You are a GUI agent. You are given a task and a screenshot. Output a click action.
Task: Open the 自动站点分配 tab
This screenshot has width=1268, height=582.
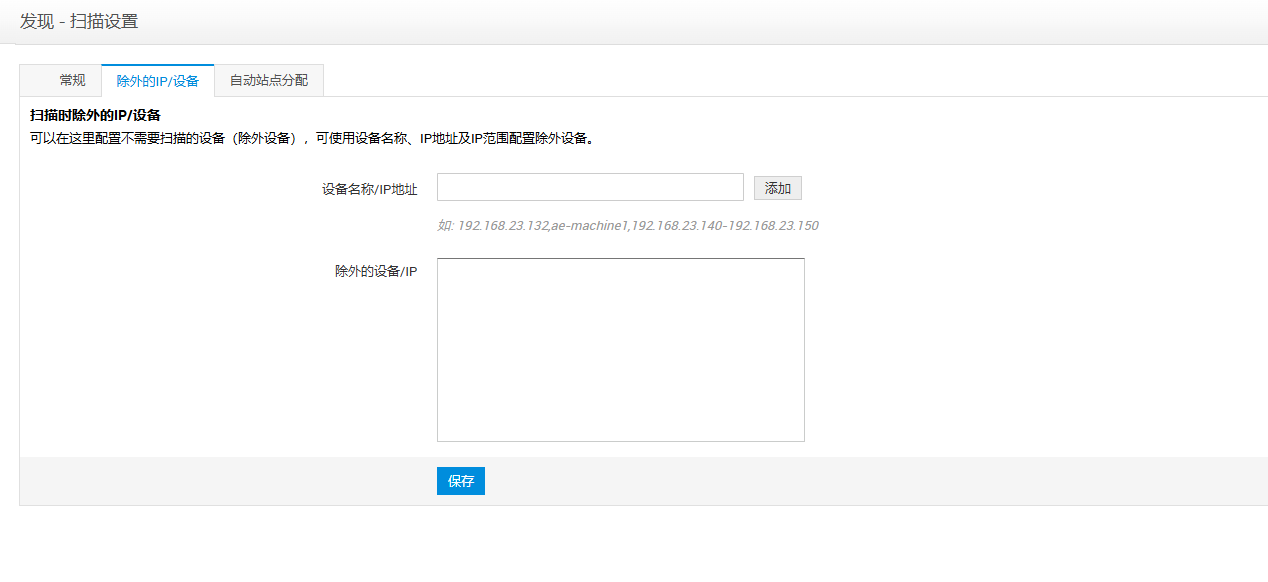pyautogui.click(x=269, y=81)
